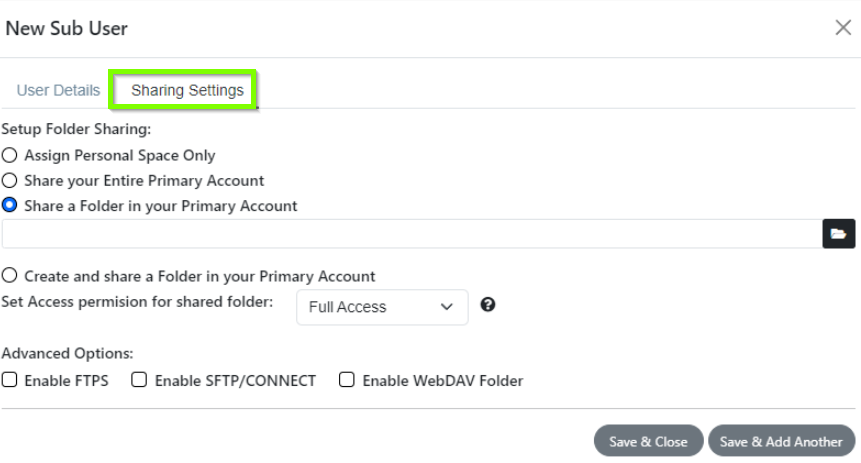Select the Sharing Settings tab
This screenshot has height=463, width=861.
pyautogui.click(x=187, y=90)
